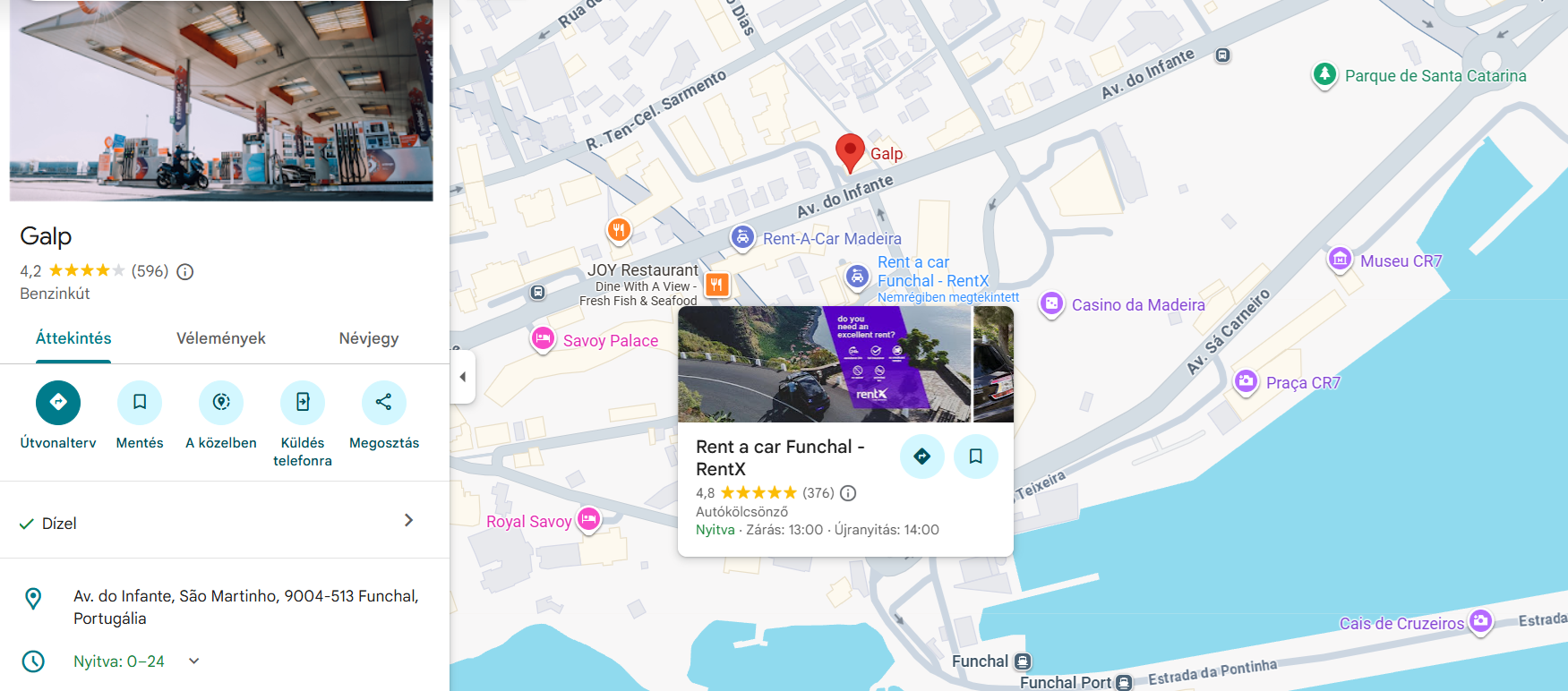1568x691 pixels.
Task: Open the Rent-A-Car Madeira map label
Action: pyautogui.click(x=832, y=239)
